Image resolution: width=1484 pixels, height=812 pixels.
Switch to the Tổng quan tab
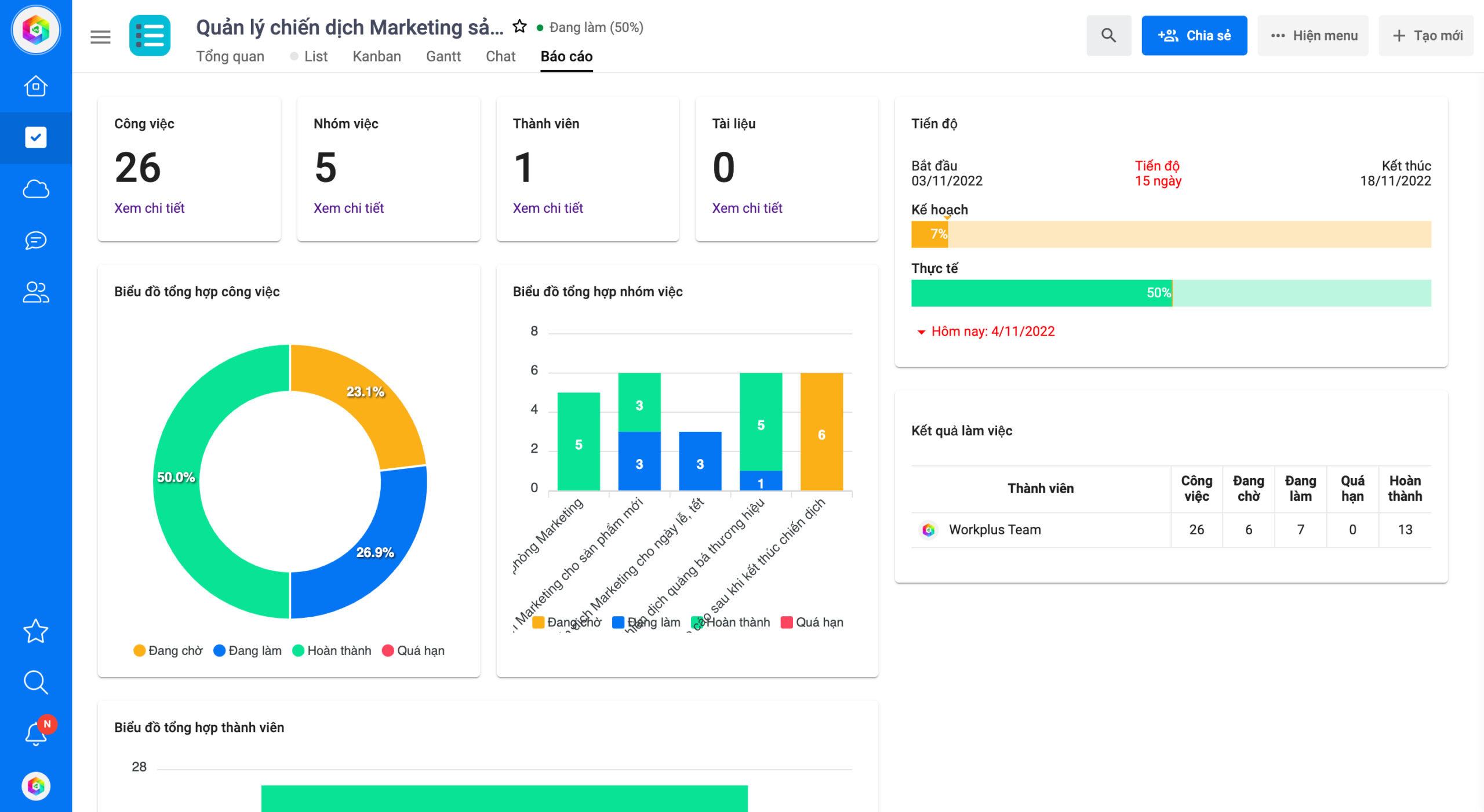(x=230, y=56)
